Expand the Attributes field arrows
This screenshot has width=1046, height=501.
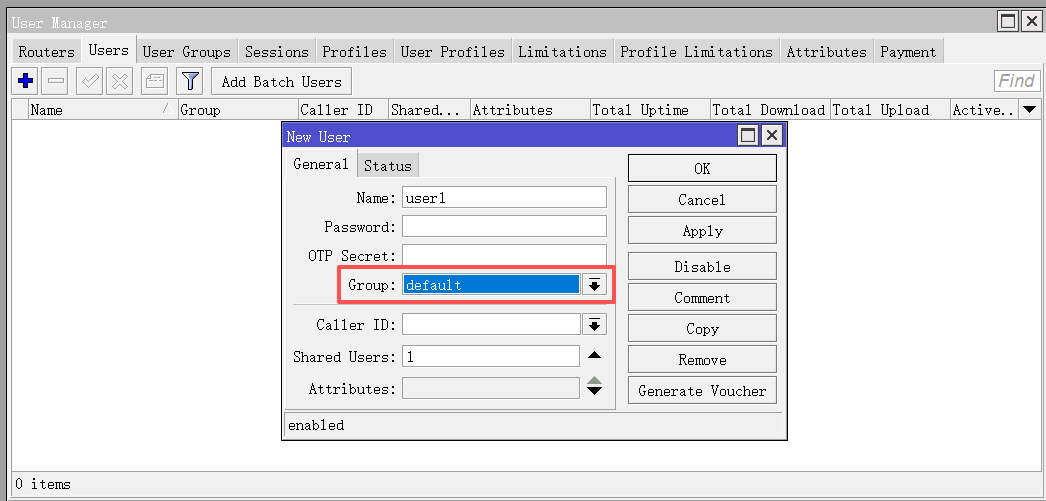tap(594, 386)
